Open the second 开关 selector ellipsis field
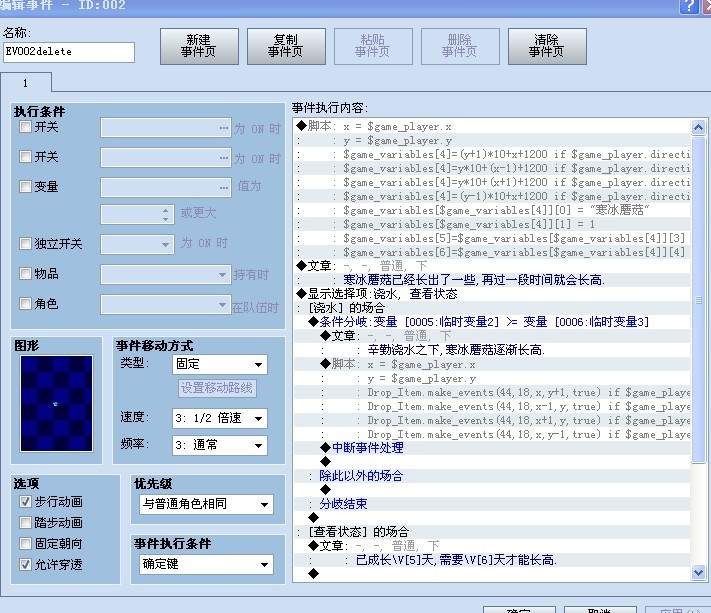711x613 pixels. 166,158
